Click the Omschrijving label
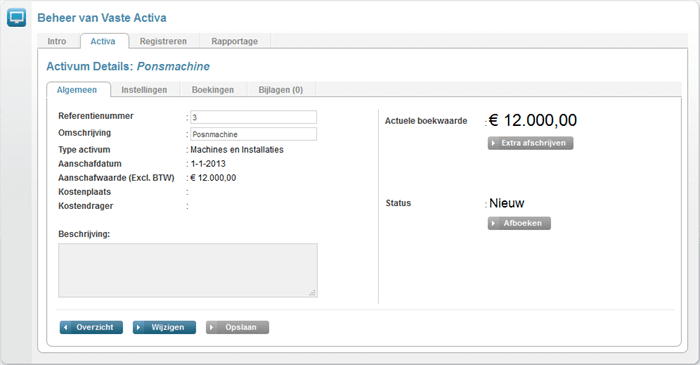This screenshot has width=700, height=365. tap(84, 133)
